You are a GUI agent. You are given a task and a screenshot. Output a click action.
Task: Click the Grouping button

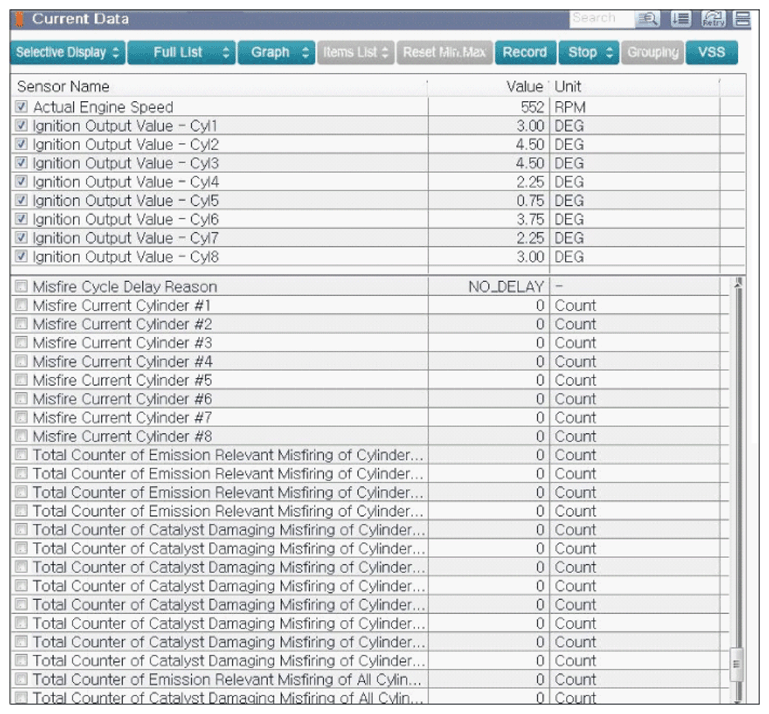point(653,52)
